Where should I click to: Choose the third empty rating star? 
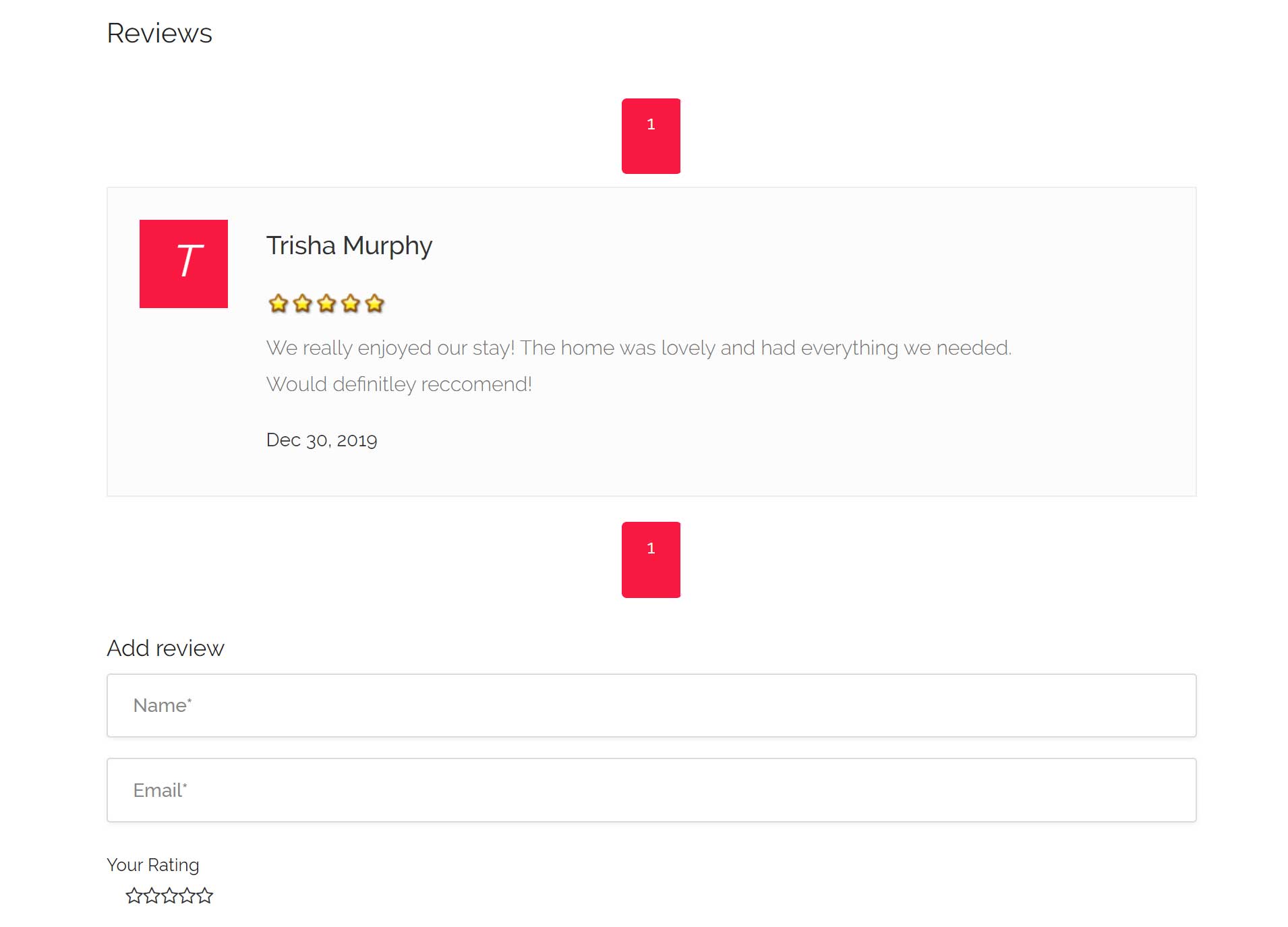click(x=169, y=896)
